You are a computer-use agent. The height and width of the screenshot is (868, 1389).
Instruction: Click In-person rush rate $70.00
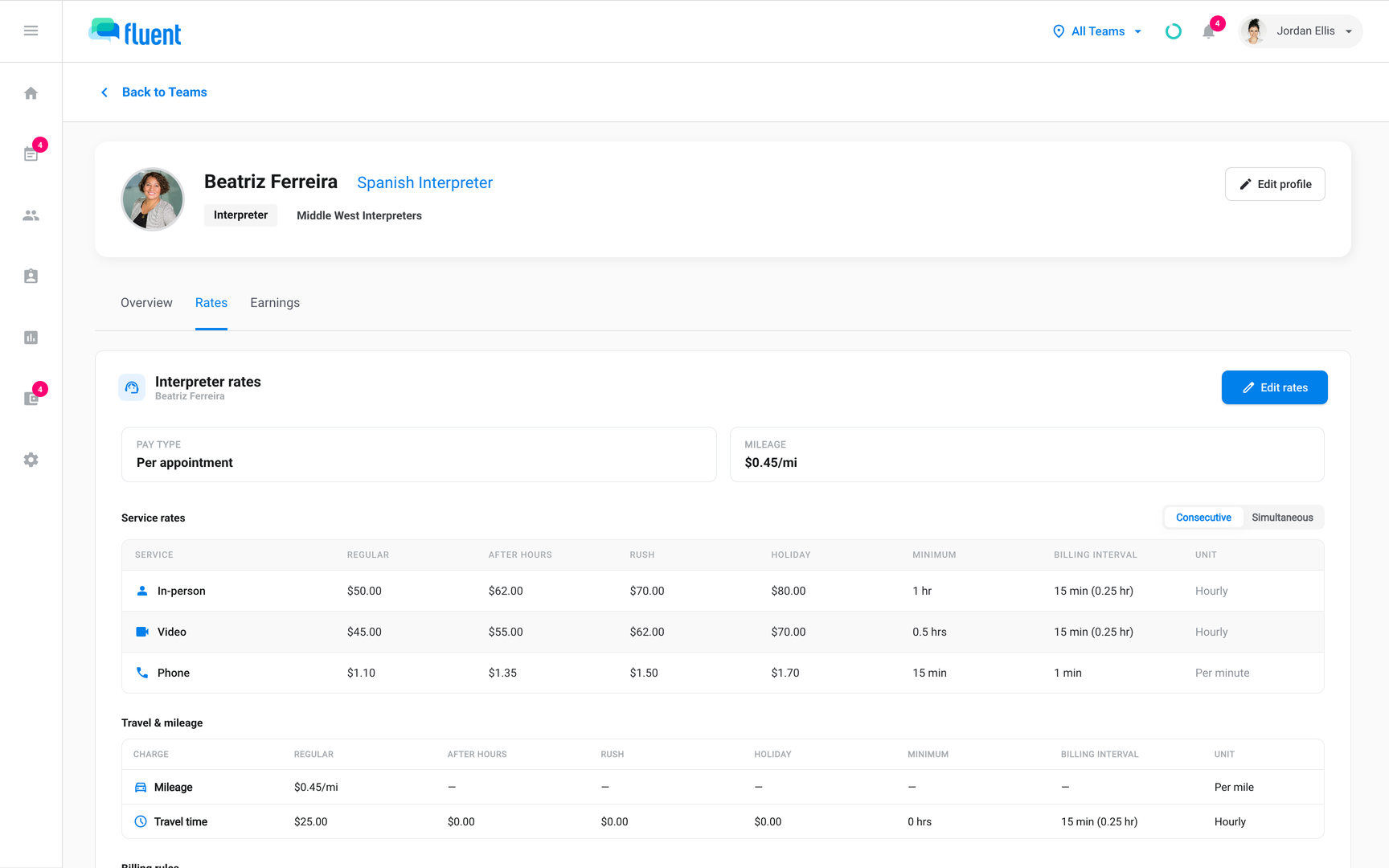pos(647,591)
